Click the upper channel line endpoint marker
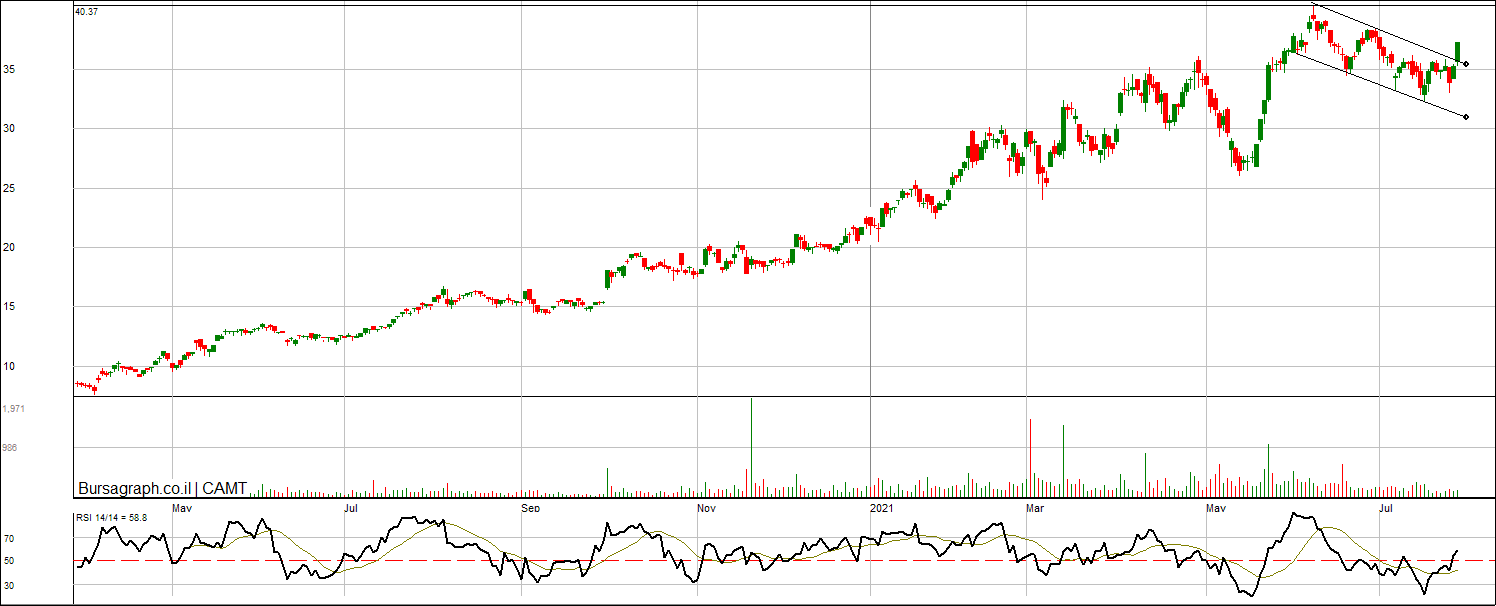This screenshot has width=1496, height=606. click(1465, 64)
